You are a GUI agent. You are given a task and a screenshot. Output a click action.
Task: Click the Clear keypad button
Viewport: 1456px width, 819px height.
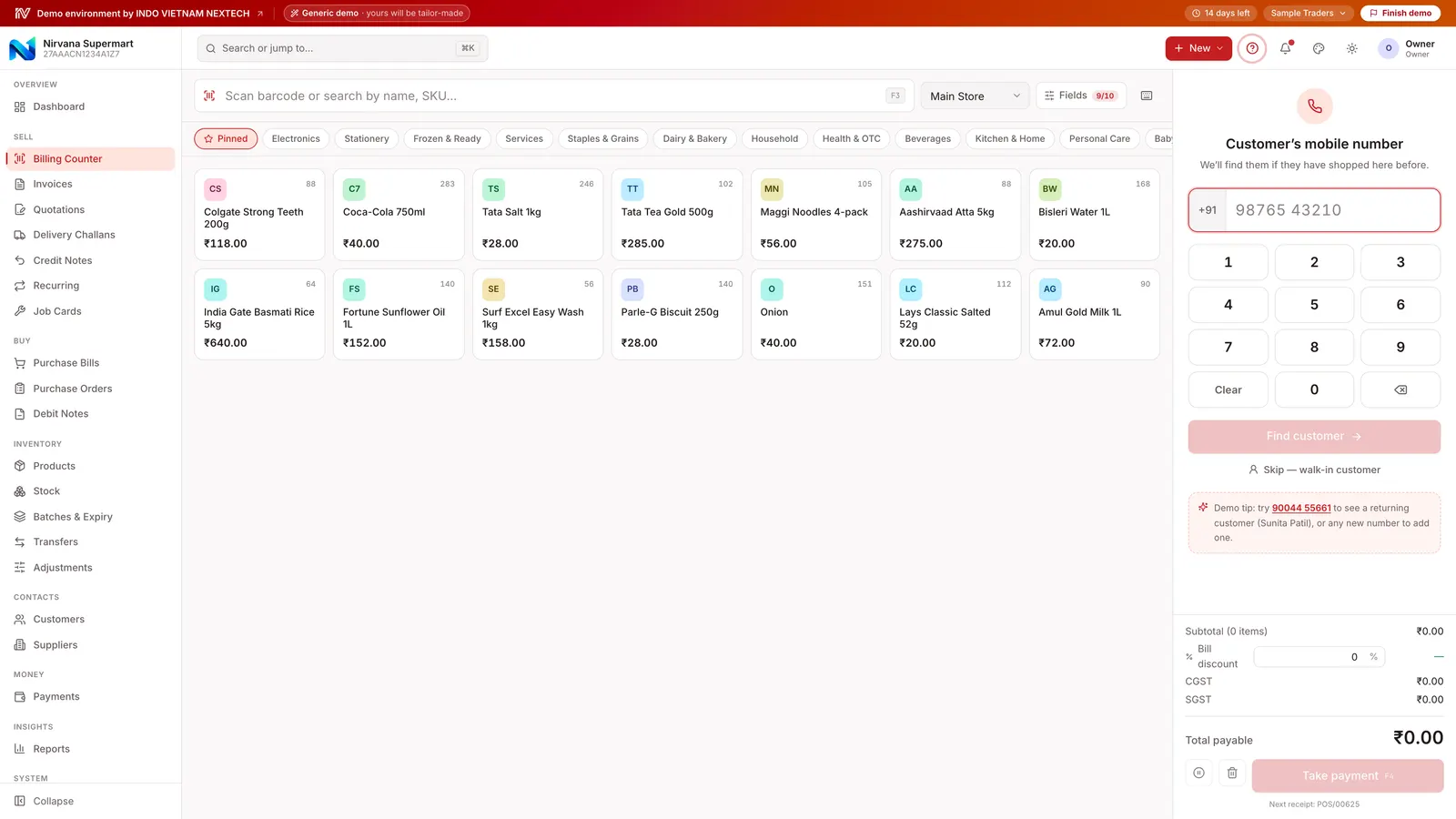point(1228,389)
